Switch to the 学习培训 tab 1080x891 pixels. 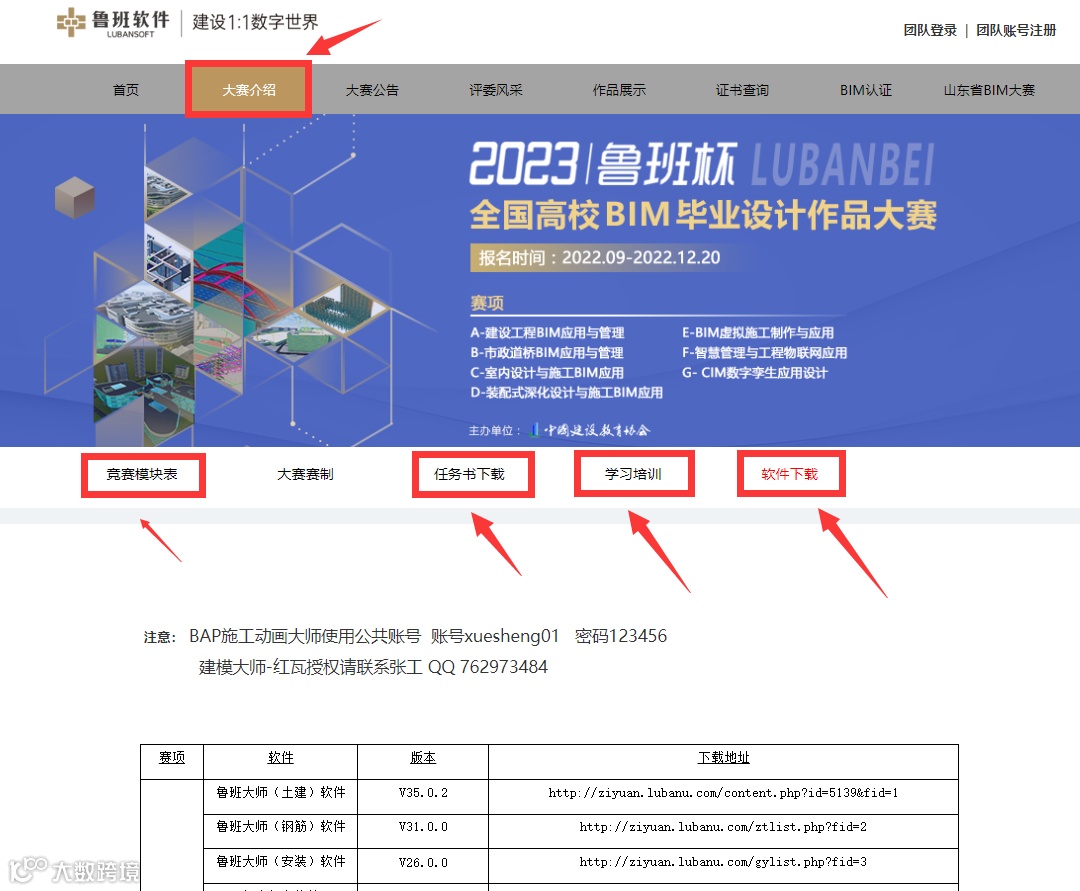click(x=633, y=474)
